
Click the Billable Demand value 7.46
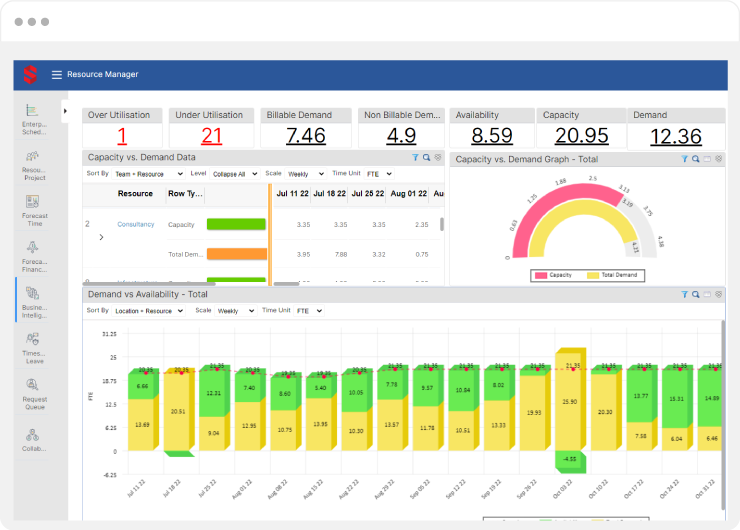tap(305, 136)
